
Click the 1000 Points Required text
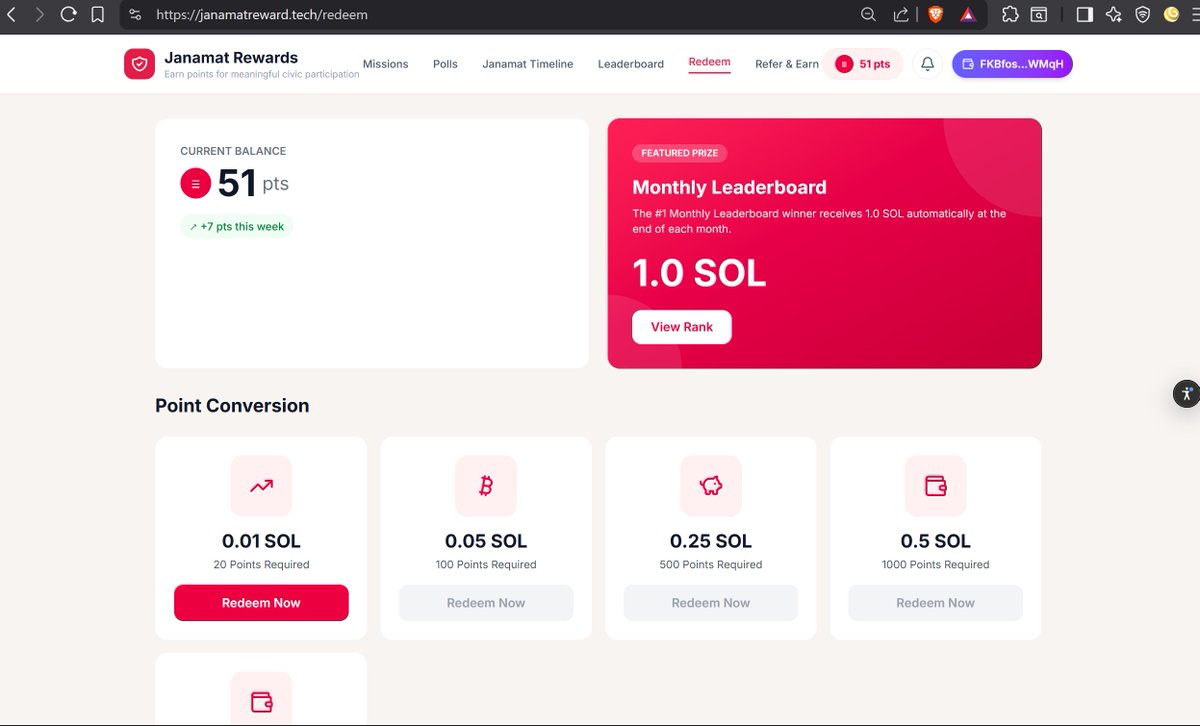[x=936, y=565]
